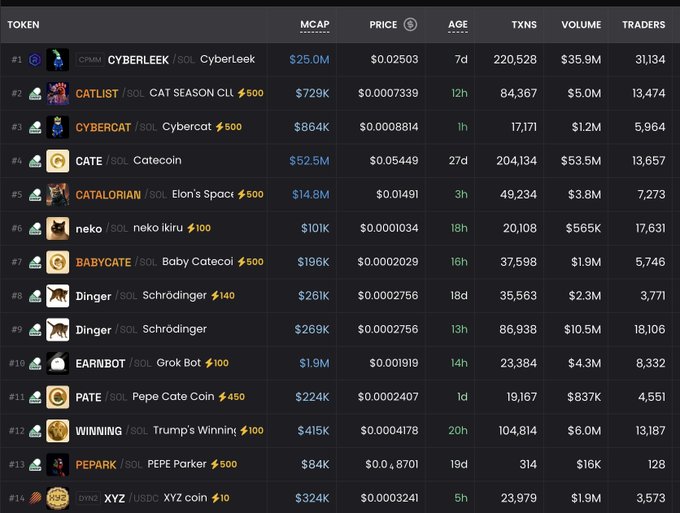Click the TOKEN column header

pyautogui.click(x=23, y=25)
